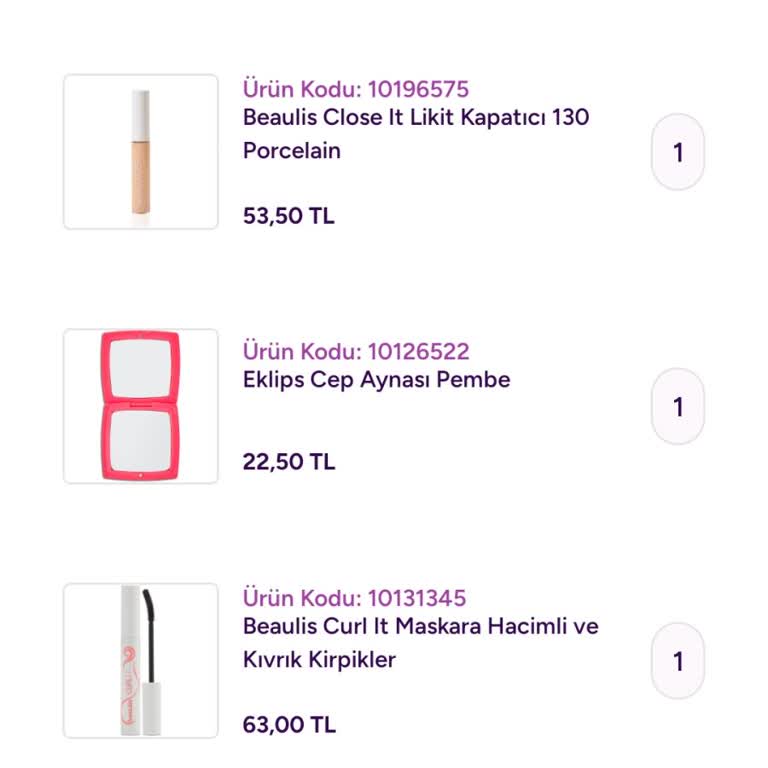Open product code 10131345 link
Screen dimensions: 768x768
tap(354, 598)
